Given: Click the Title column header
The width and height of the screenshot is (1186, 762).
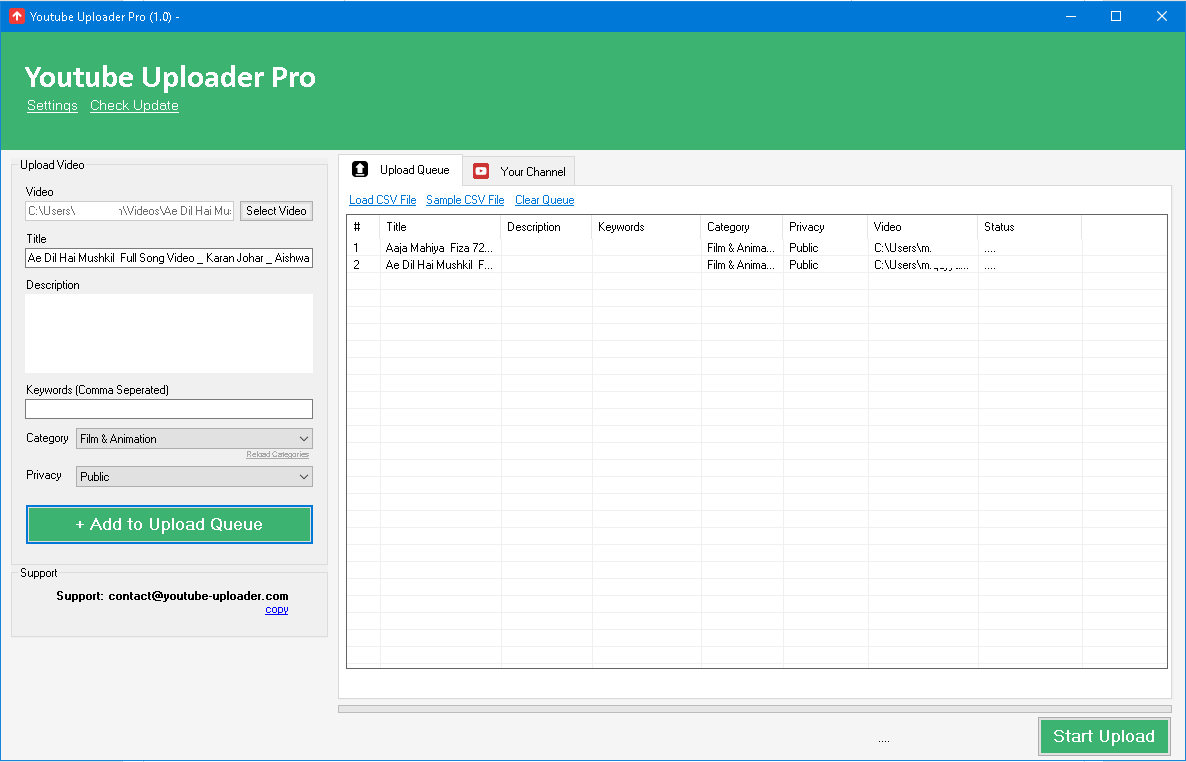Looking at the screenshot, I should coord(440,227).
